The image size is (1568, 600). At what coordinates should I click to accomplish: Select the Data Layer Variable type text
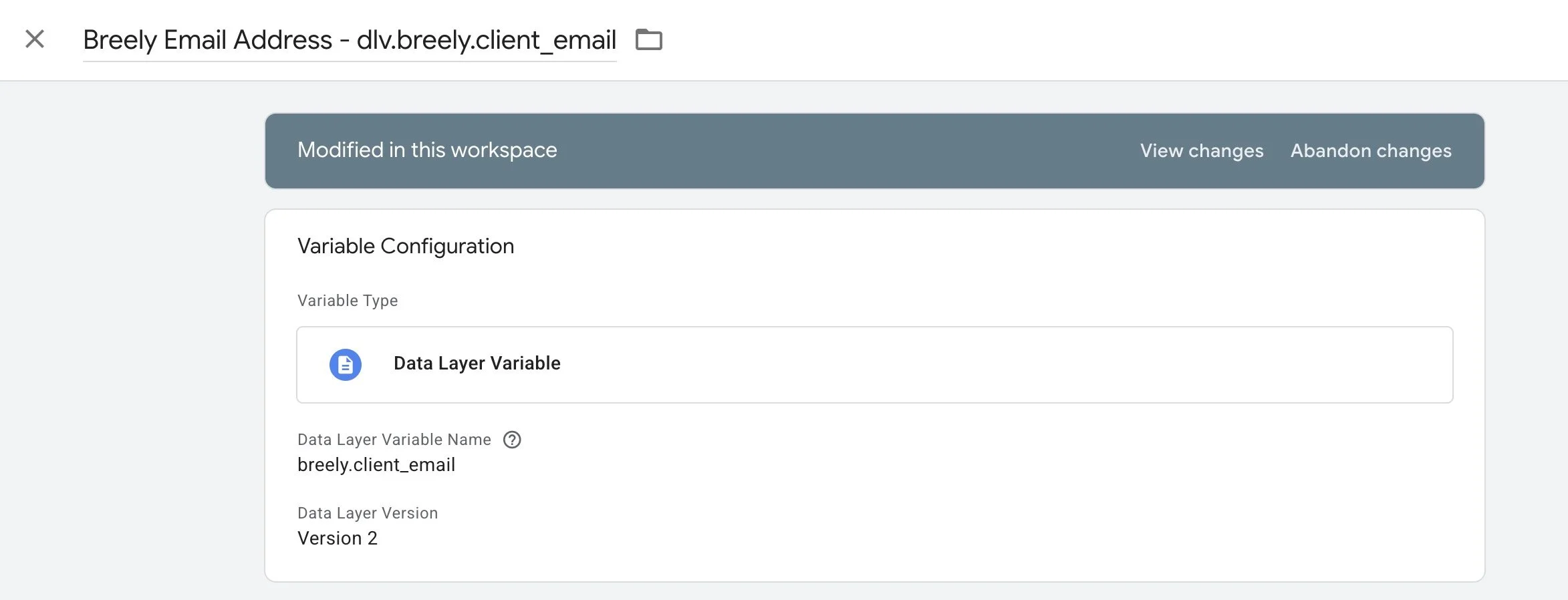pyautogui.click(x=477, y=363)
